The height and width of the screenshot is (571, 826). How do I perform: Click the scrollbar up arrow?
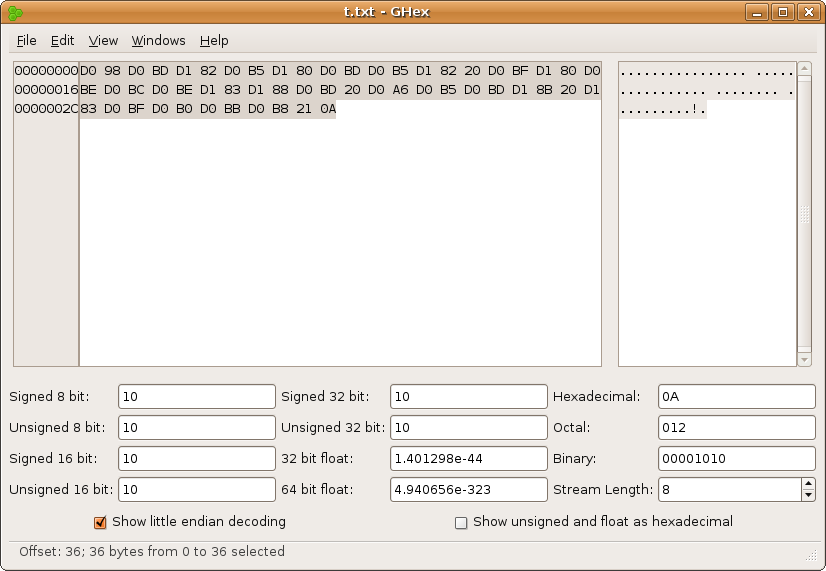[x=804, y=70]
